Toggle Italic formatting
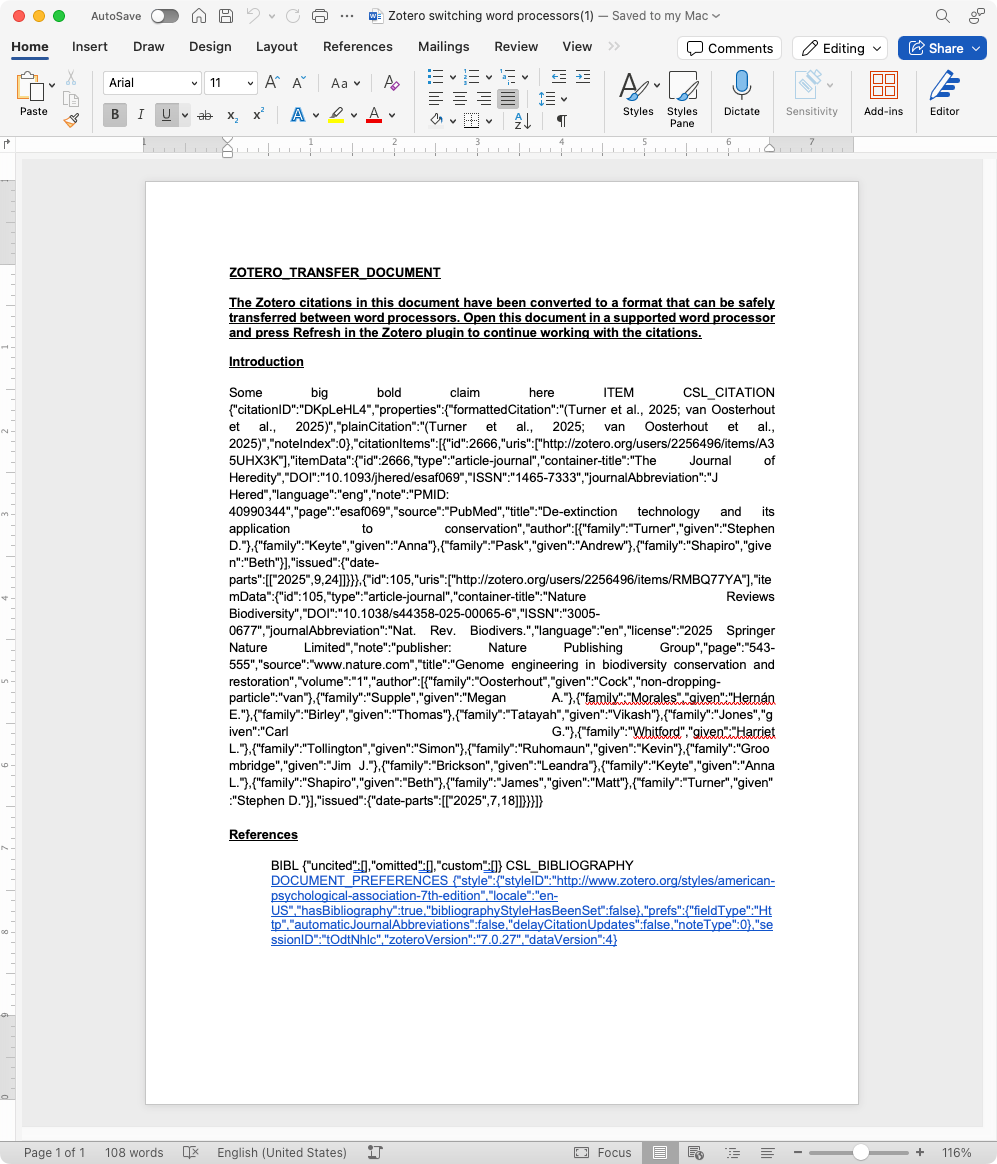Image resolution: width=997 pixels, height=1164 pixels. [x=140, y=114]
